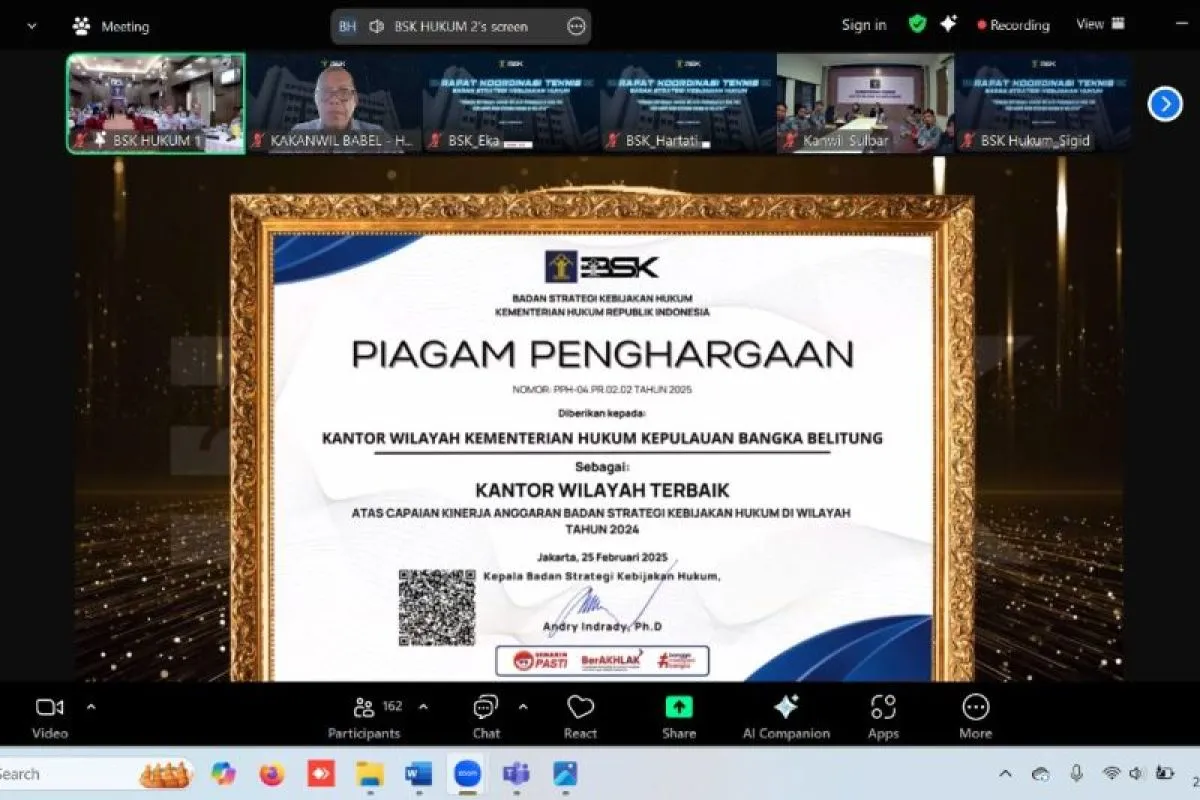
Task: Click the green encryption shield icon
Action: point(917,25)
